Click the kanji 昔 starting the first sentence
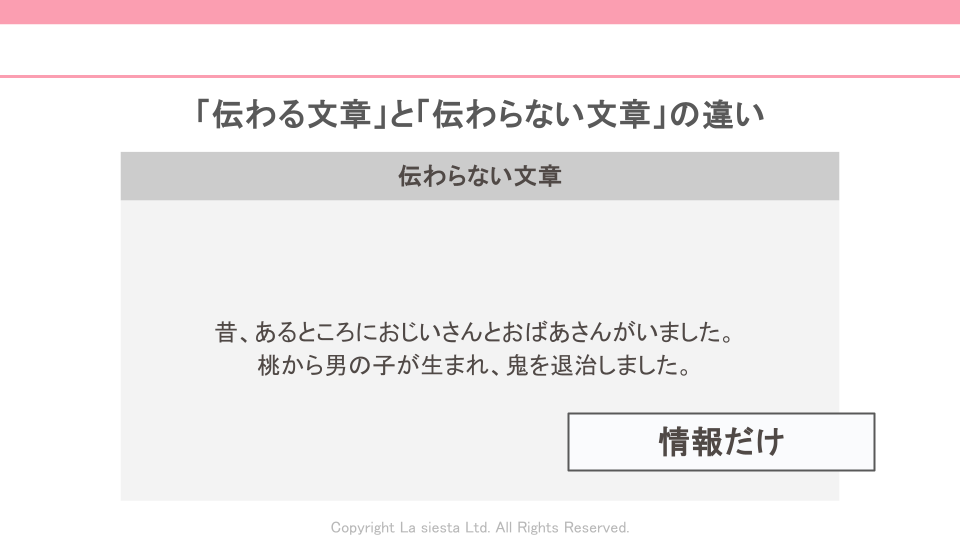The image size is (960, 540). click(x=226, y=332)
